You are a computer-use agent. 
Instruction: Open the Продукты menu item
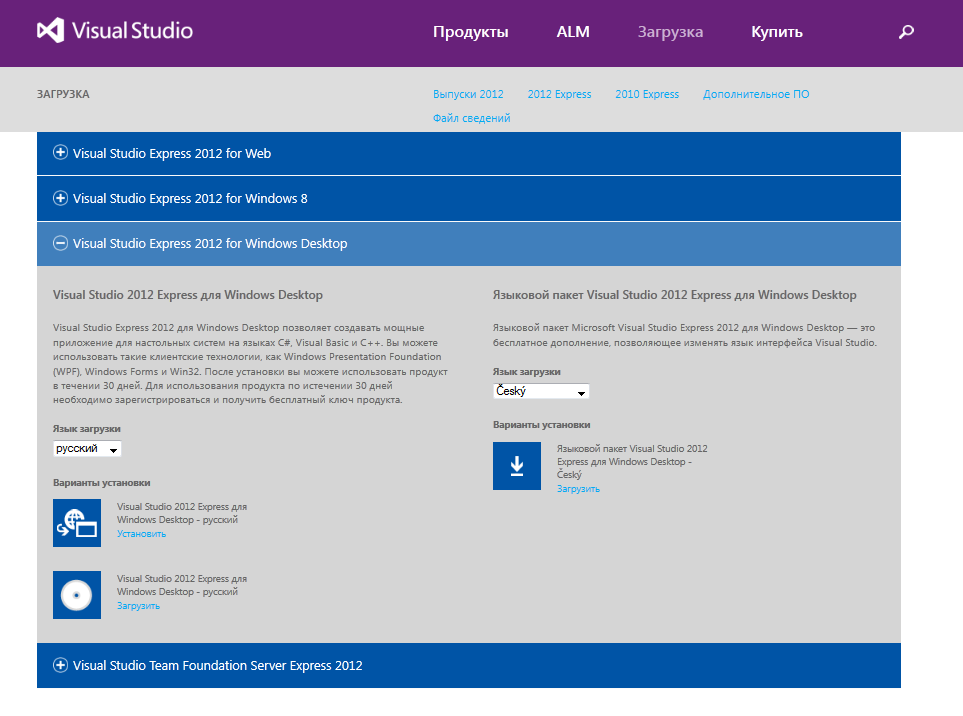[x=470, y=32]
